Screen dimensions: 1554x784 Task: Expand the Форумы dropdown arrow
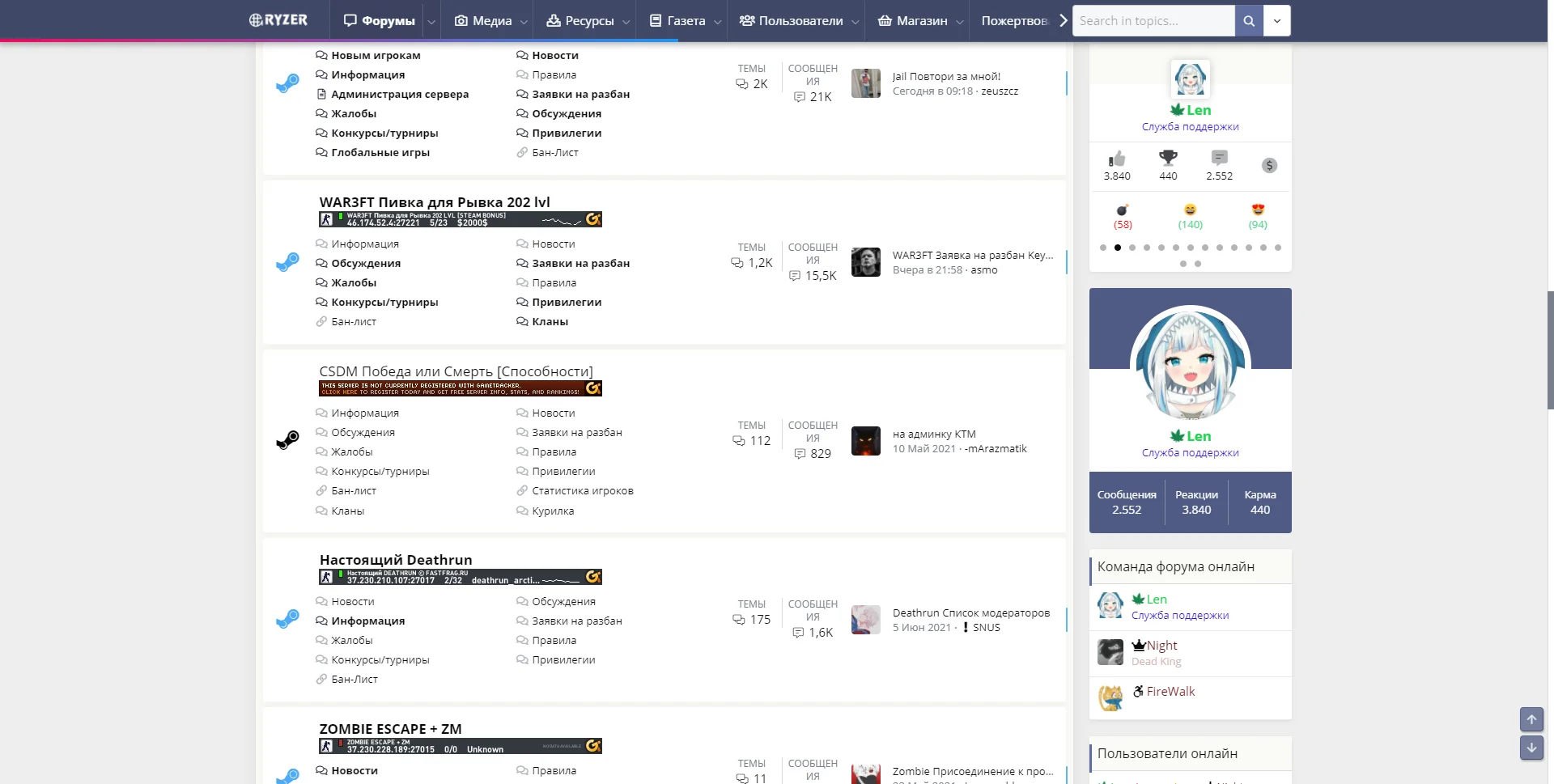pos(431,22)
